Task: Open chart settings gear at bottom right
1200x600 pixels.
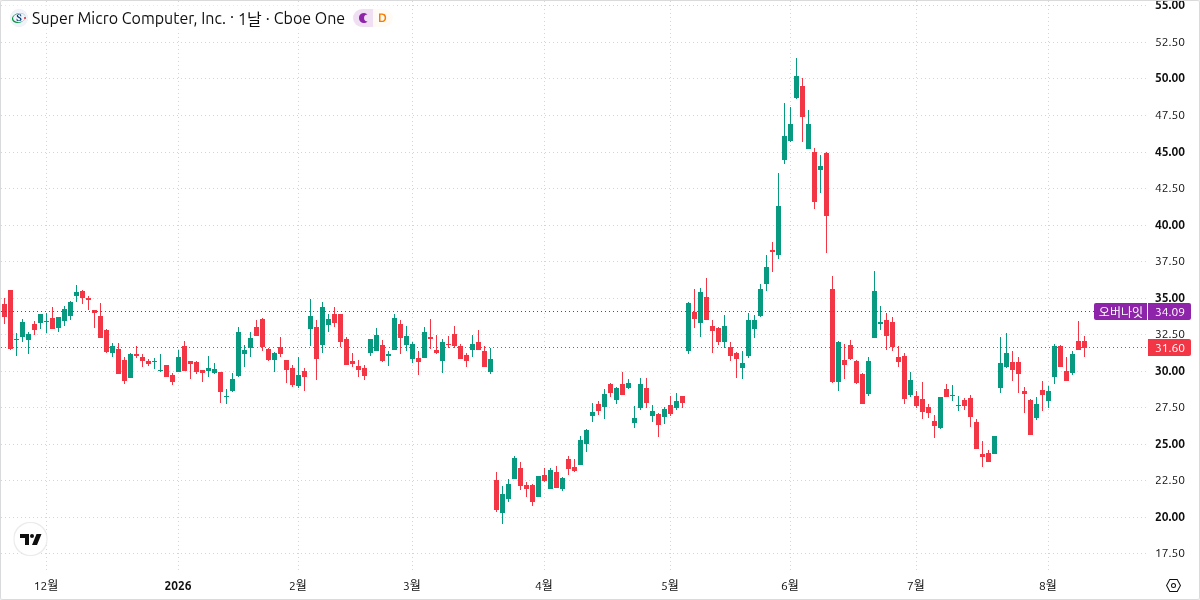Action: tap(1173, 585)
